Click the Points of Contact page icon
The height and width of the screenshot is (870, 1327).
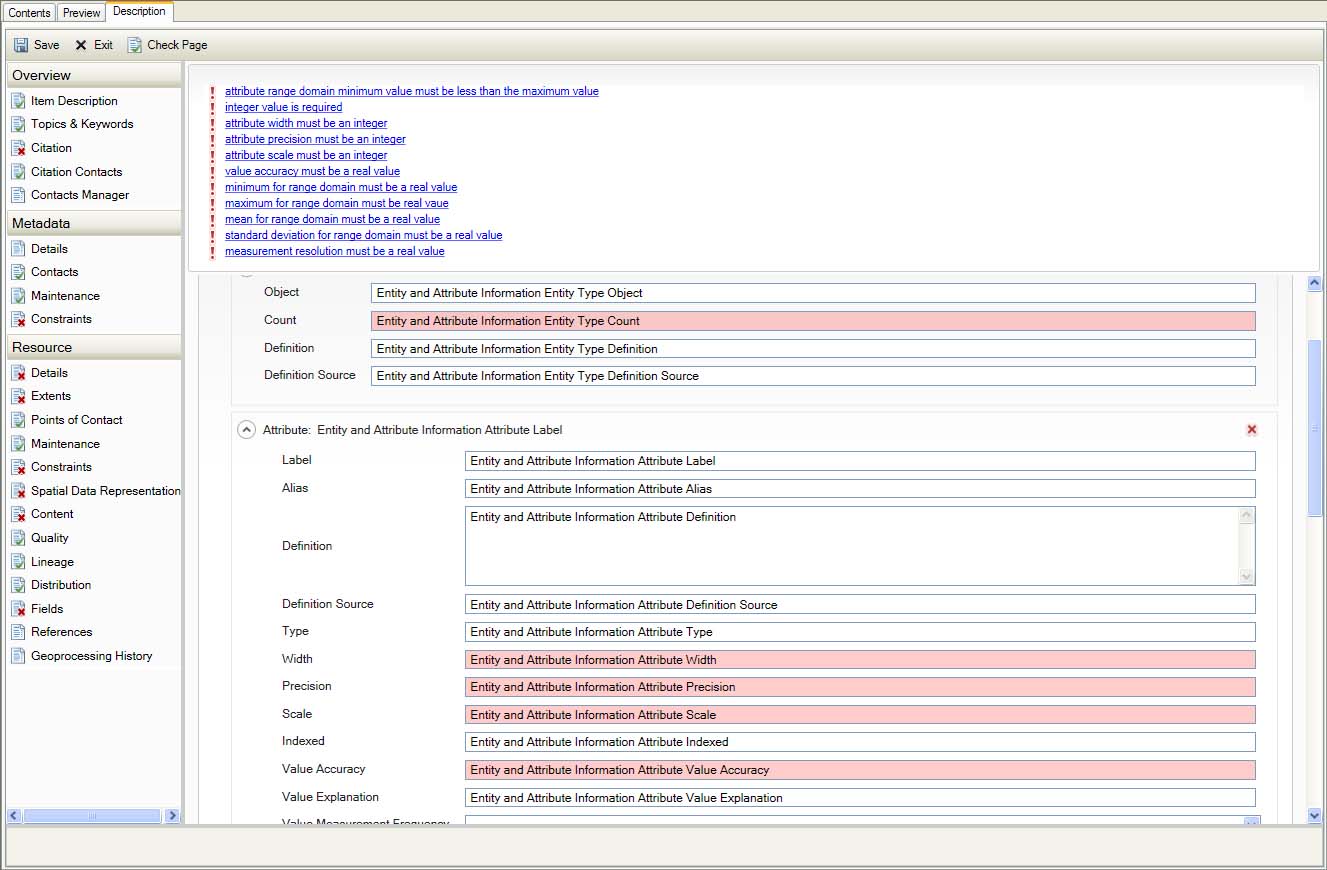(x=18, y=420)
